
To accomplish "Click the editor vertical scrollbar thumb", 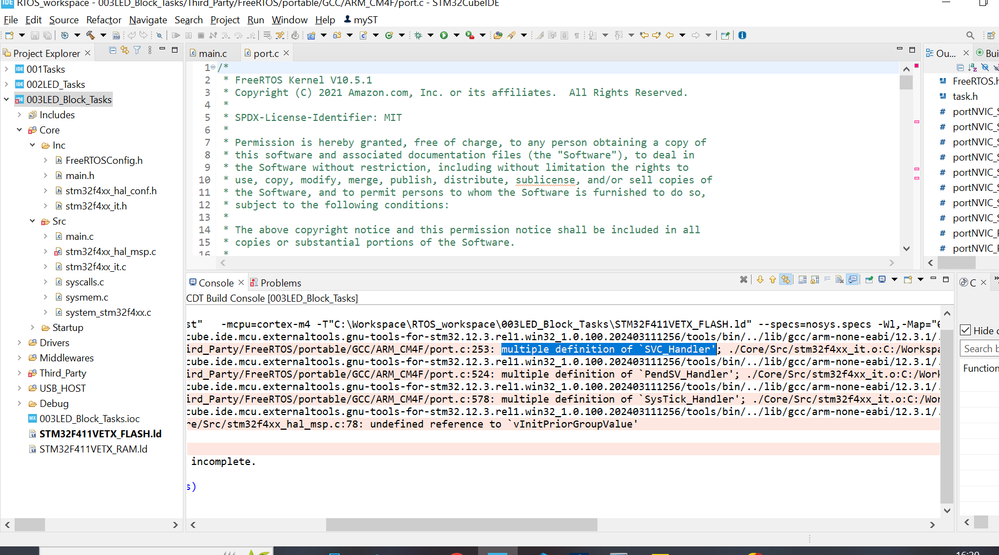I will click(906, 82).
